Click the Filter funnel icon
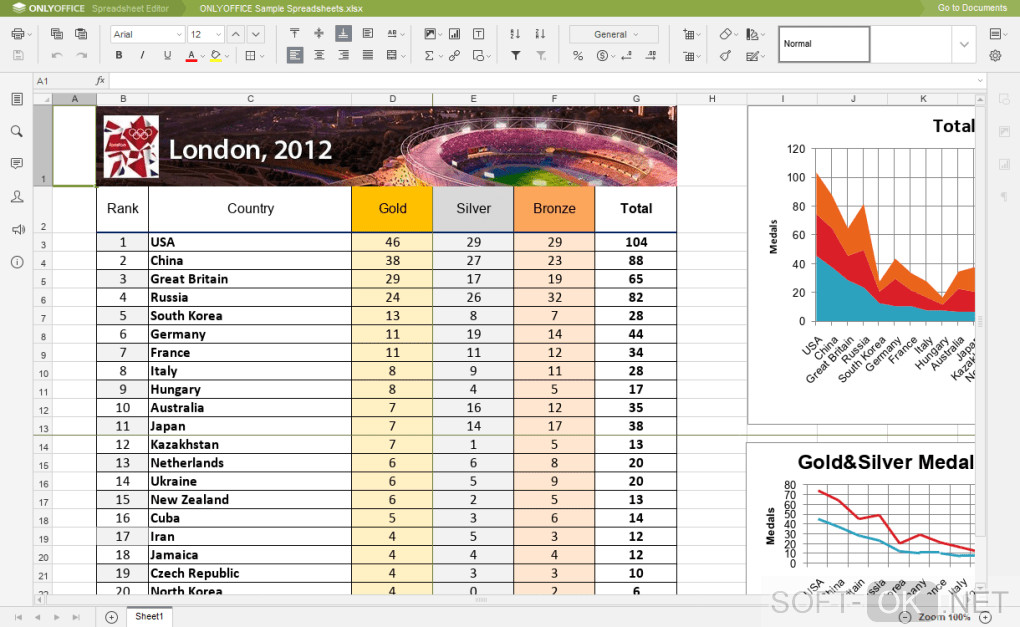1020x627 pixels. point(515,56)
